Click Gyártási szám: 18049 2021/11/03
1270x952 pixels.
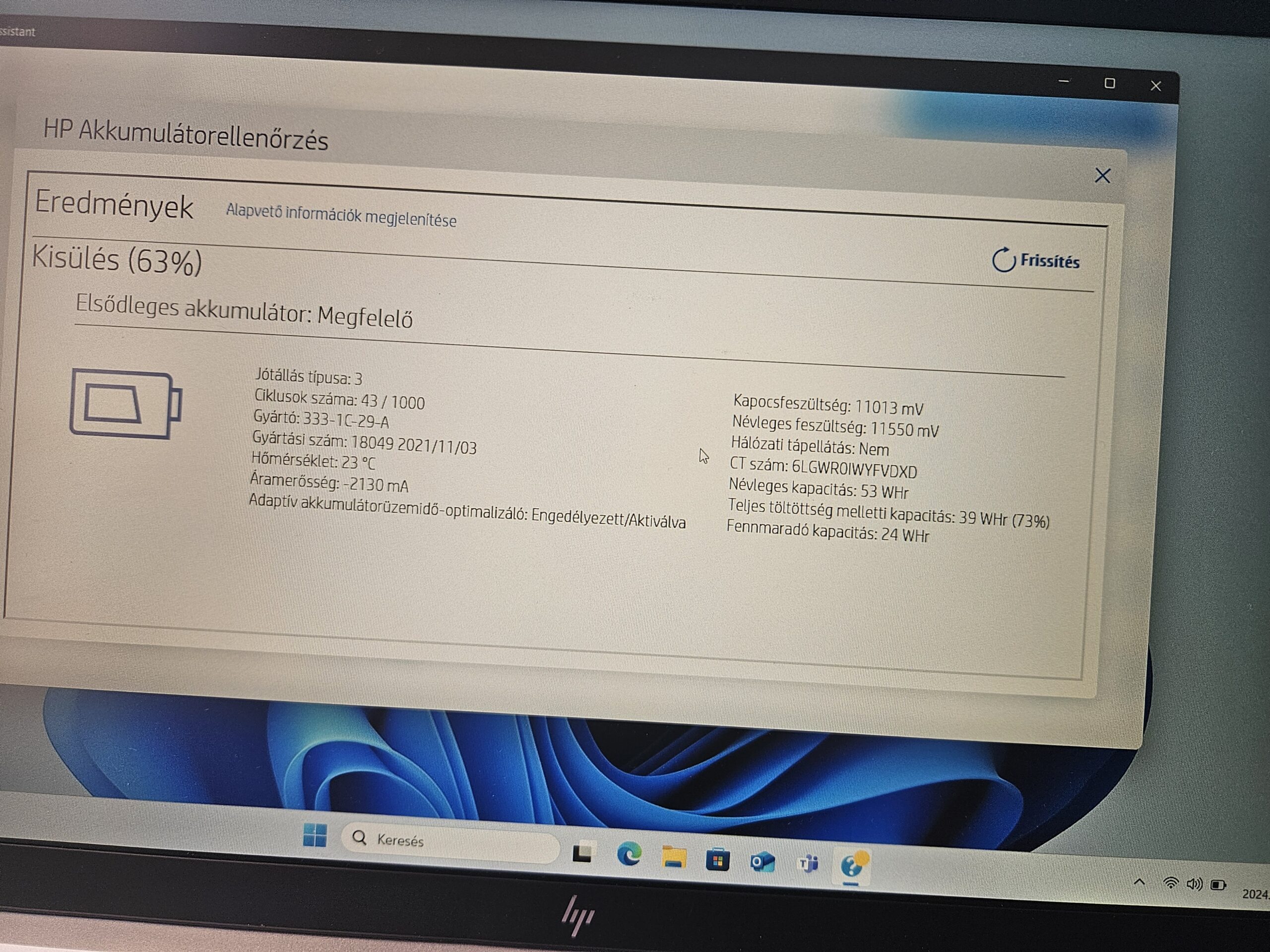pyautogui.click(x=364, y=442)
